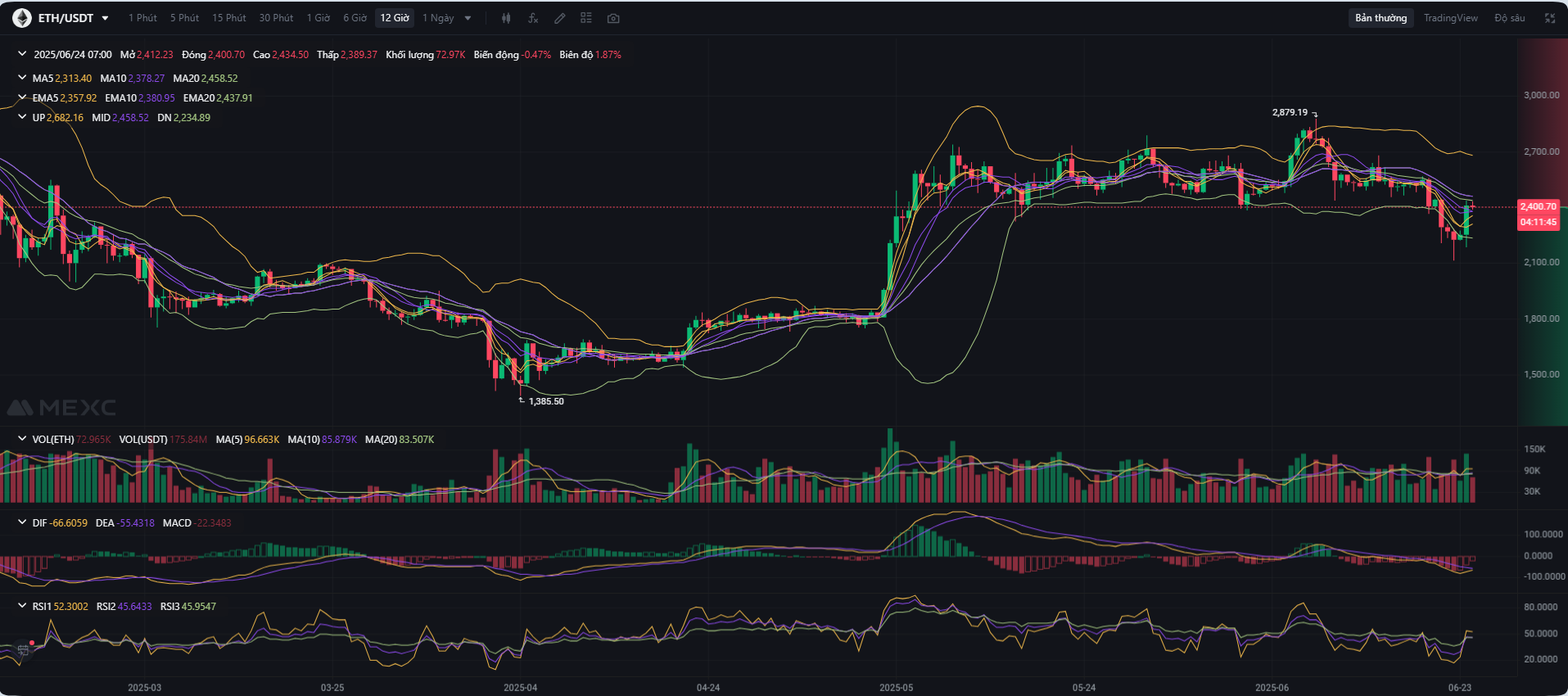
Task: Open the ETH/USDT pair dropdown arrow
Action: tap(105, 18)
